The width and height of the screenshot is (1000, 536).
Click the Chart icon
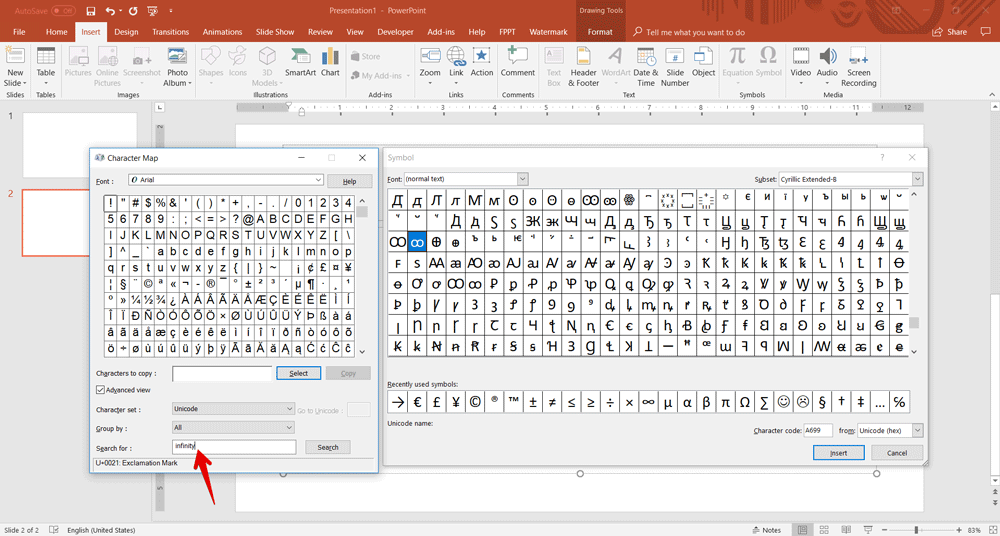pyautogui.click(x=330, y=62)
